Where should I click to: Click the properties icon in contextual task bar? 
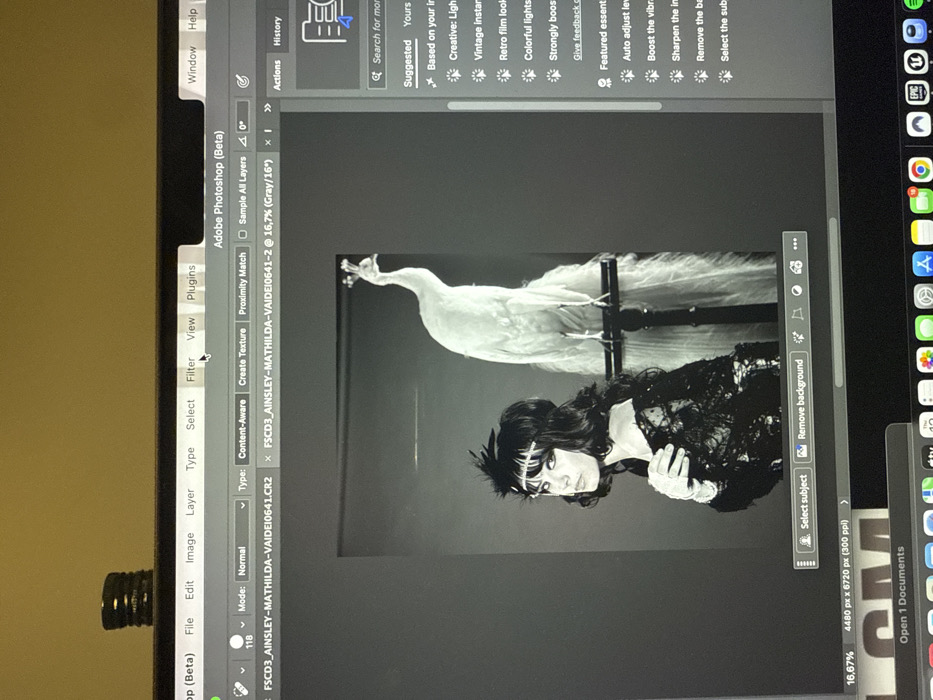(x=799, y=266)
